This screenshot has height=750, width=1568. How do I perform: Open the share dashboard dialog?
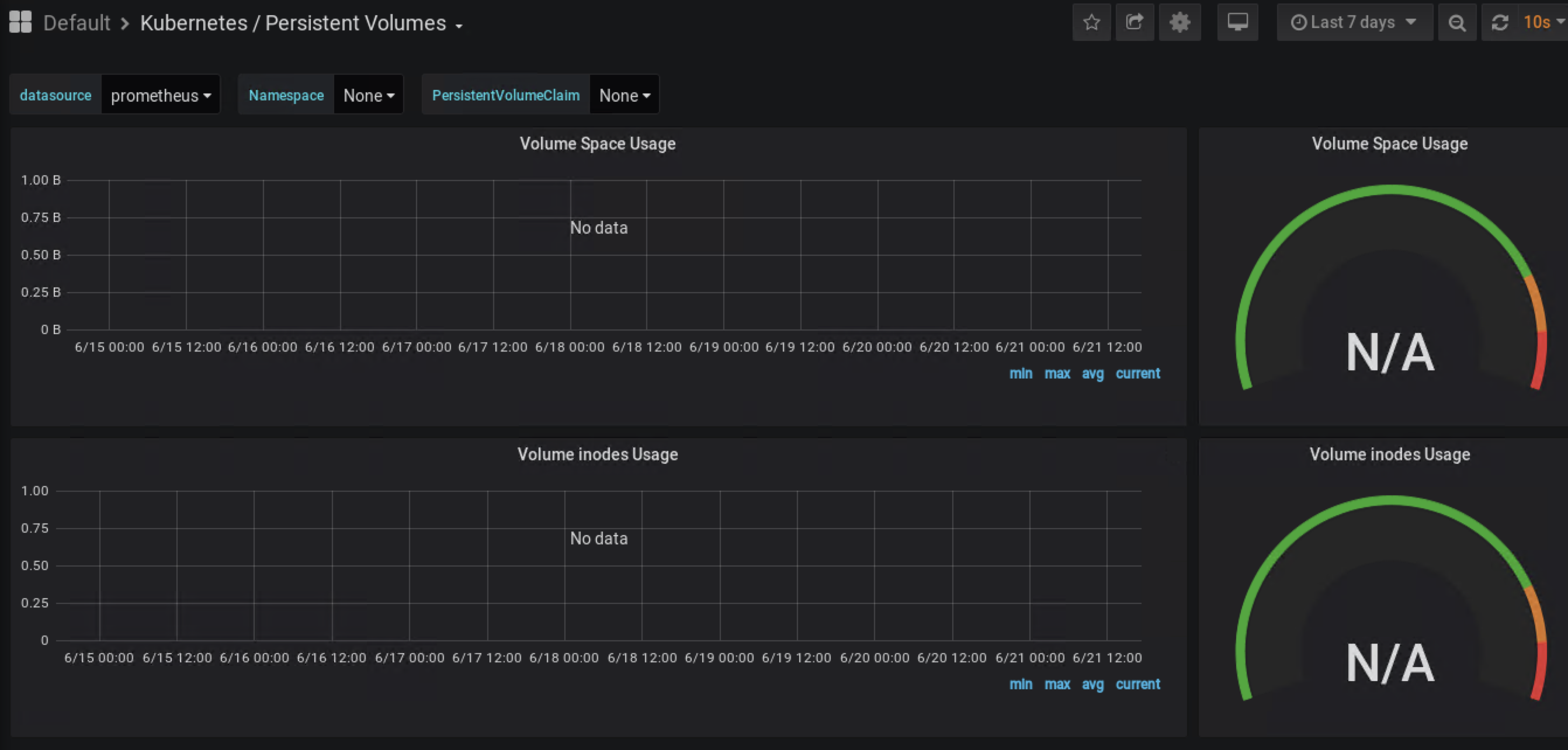click(1135, 23)
